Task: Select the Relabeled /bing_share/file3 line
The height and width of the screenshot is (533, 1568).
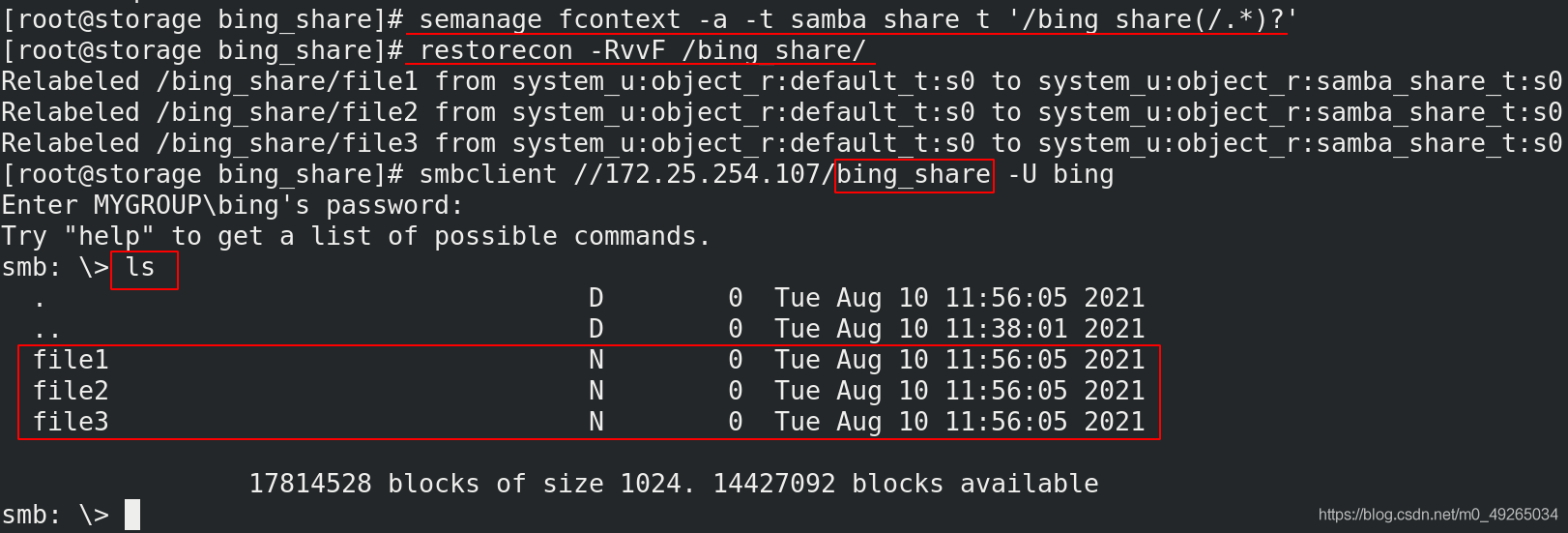Action: [x=782, y=143]
